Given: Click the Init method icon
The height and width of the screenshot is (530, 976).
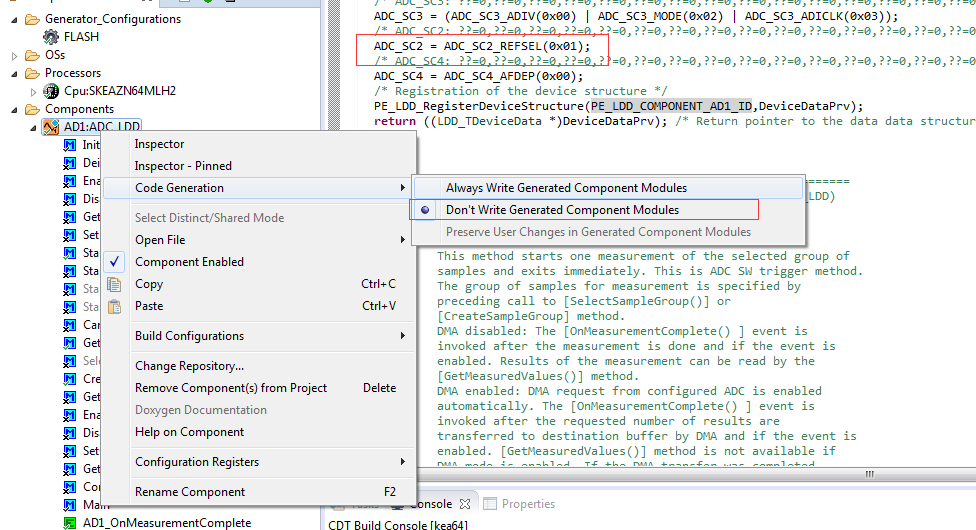Looking at the screenshot, I should click(x=70, y=145).
